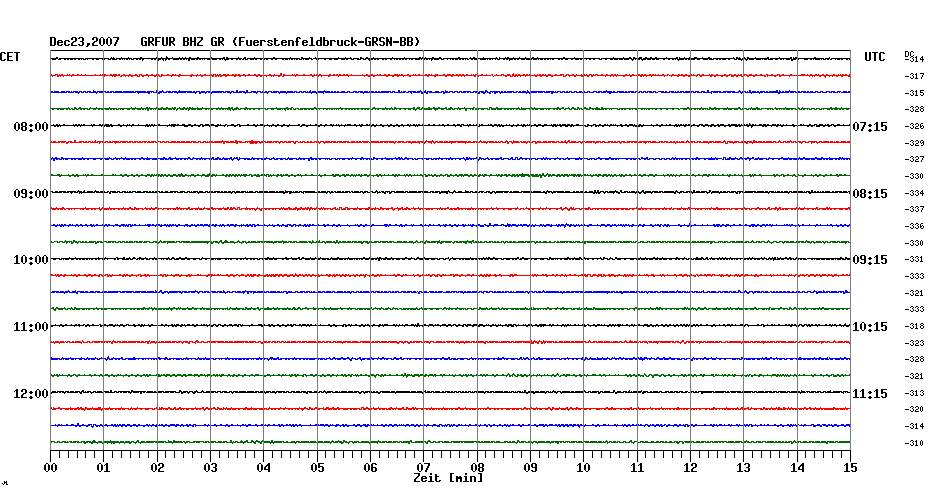The width and height of the screenshot is (930, 494).
Task: Select the 11:00 CET time label
Action: click(x=31, y=327)
